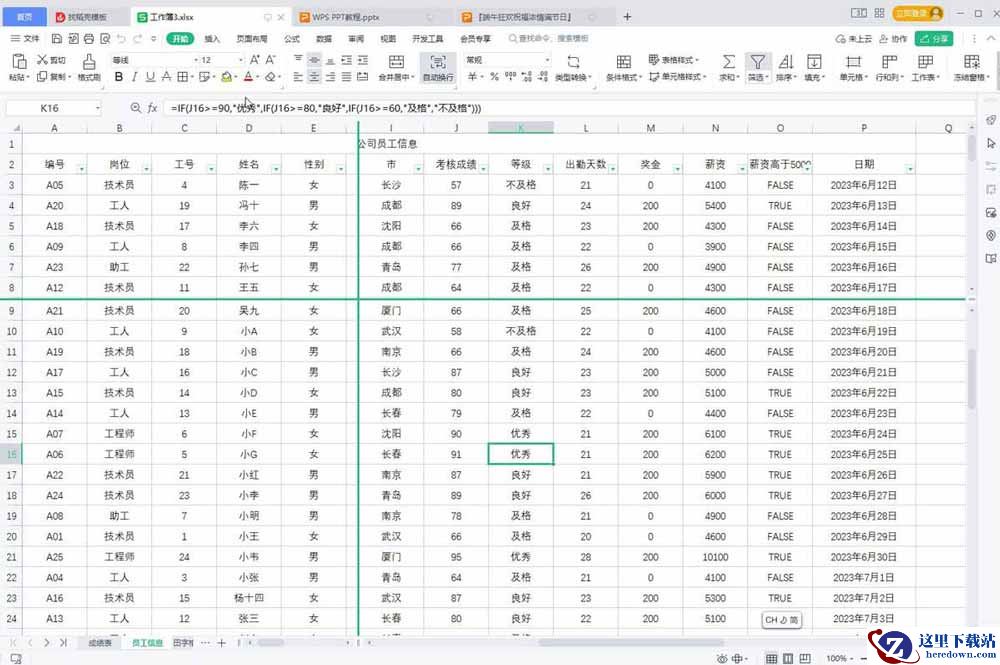
Task: Open the number format dropdown
Action: click(x=547, y=60)
